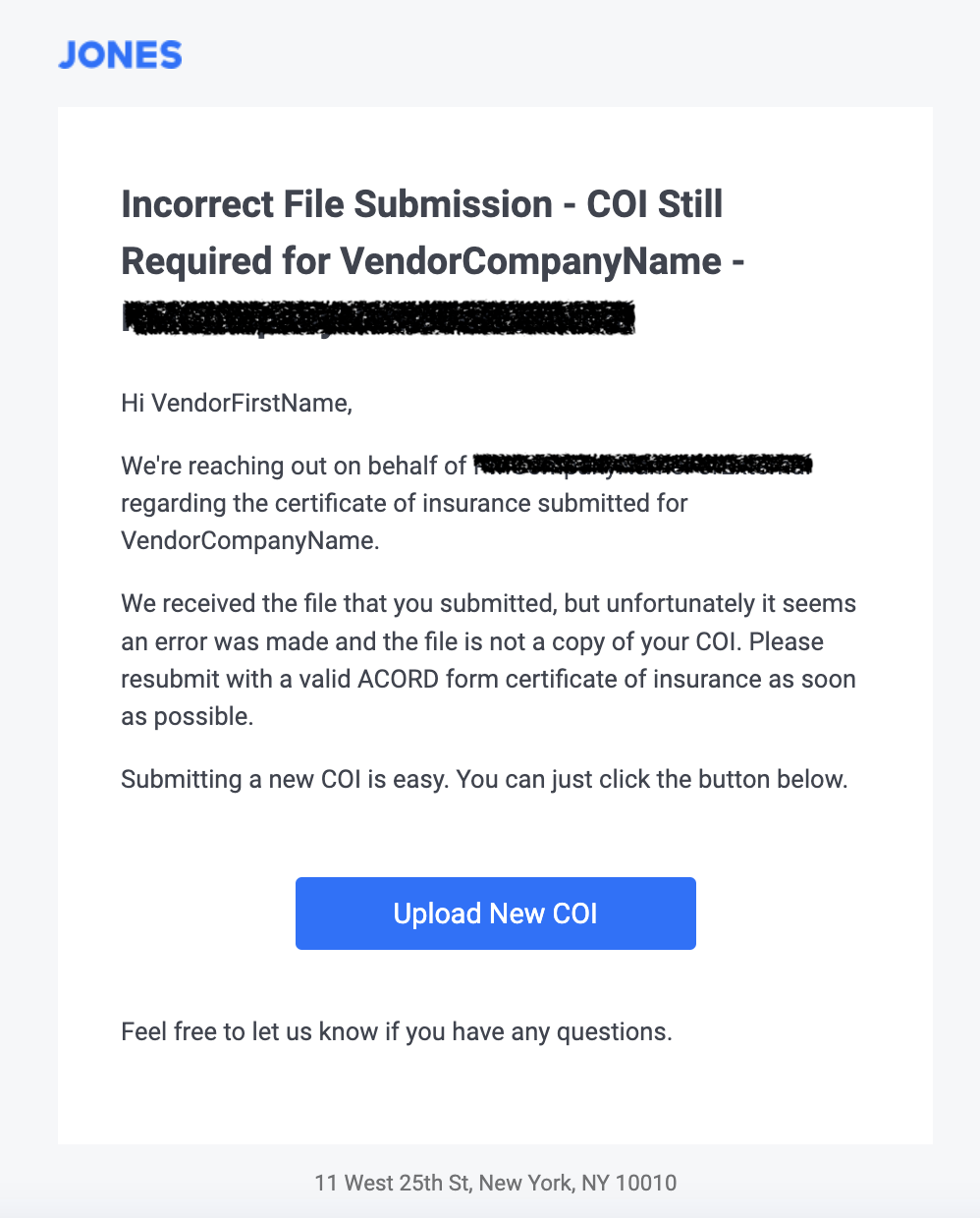Viewport: 980px width, 1218px height.
Task: Click the "We're reaching out on behalf of" text
Action: [x=293, y=466]
